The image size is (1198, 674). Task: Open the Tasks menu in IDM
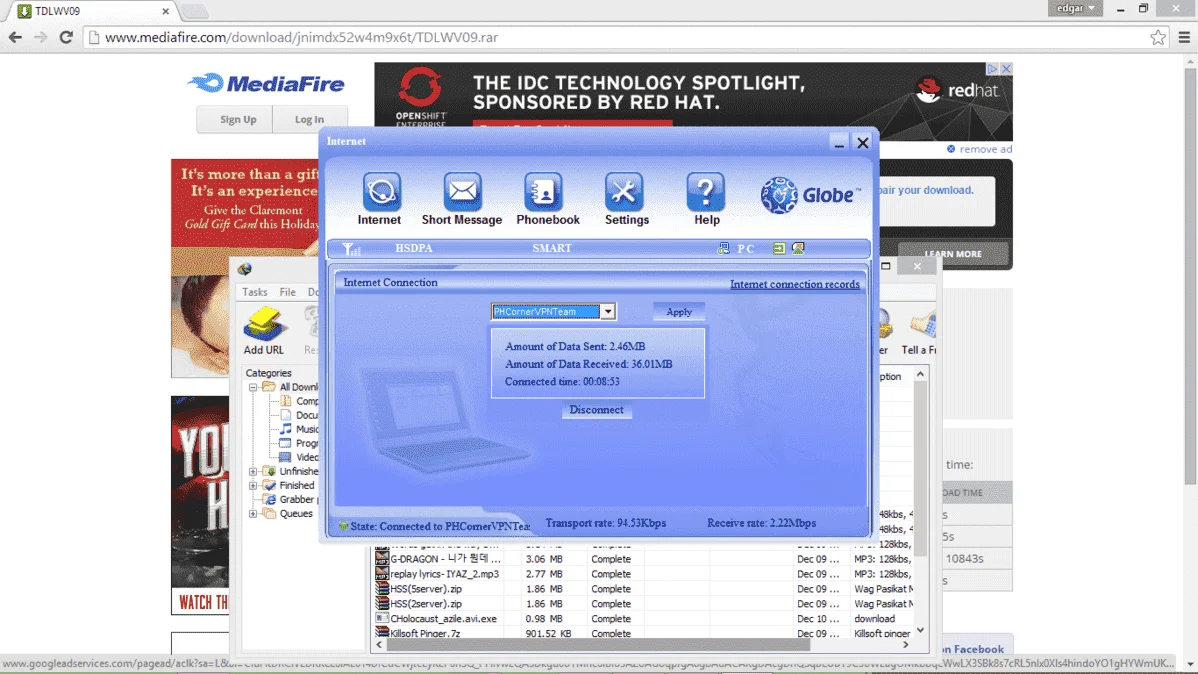pyautogui.click(x=254, y=292)
